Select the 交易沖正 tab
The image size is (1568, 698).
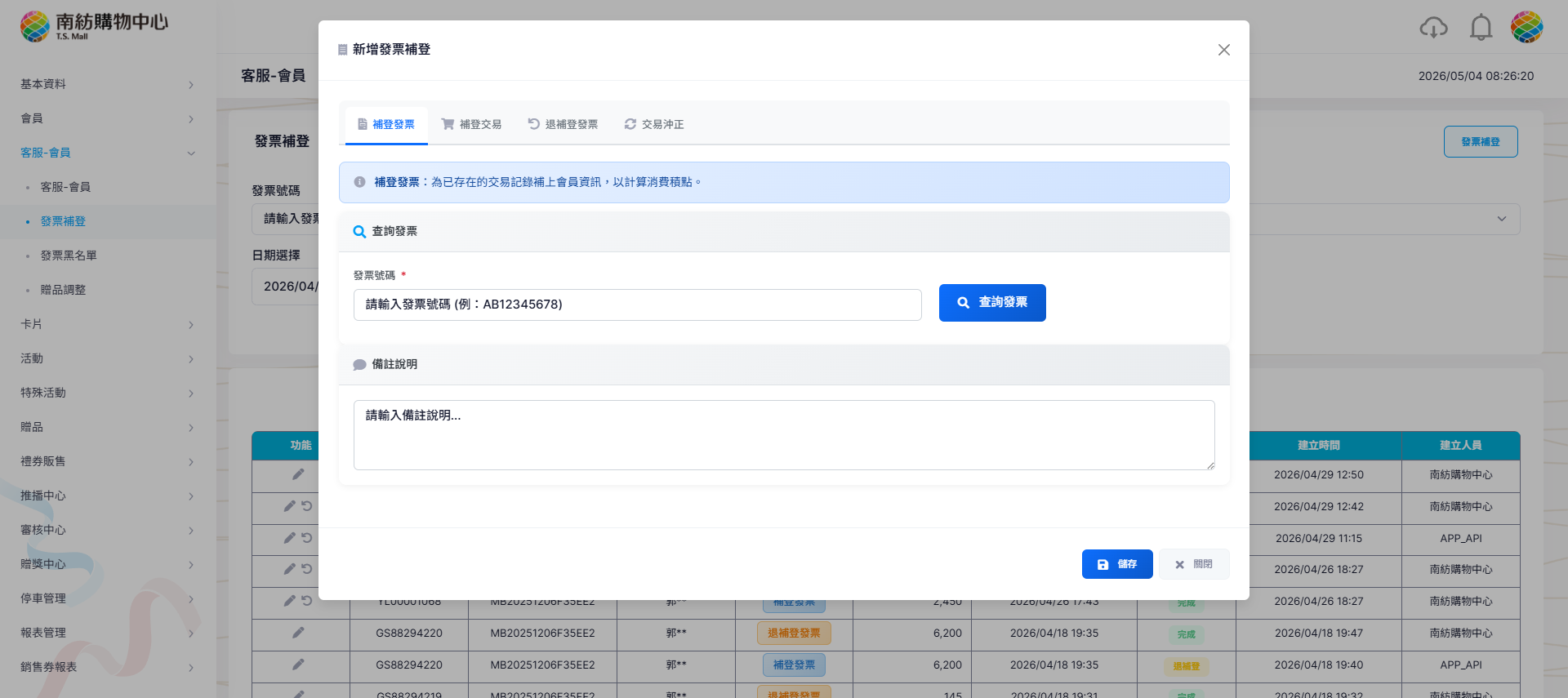(x=654, y=125)
